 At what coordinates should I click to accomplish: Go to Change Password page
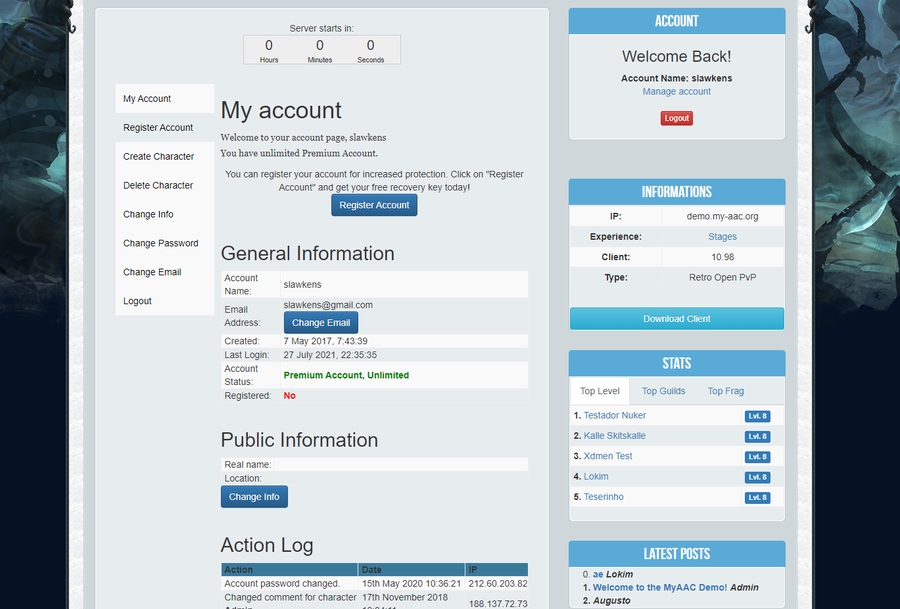160,244
